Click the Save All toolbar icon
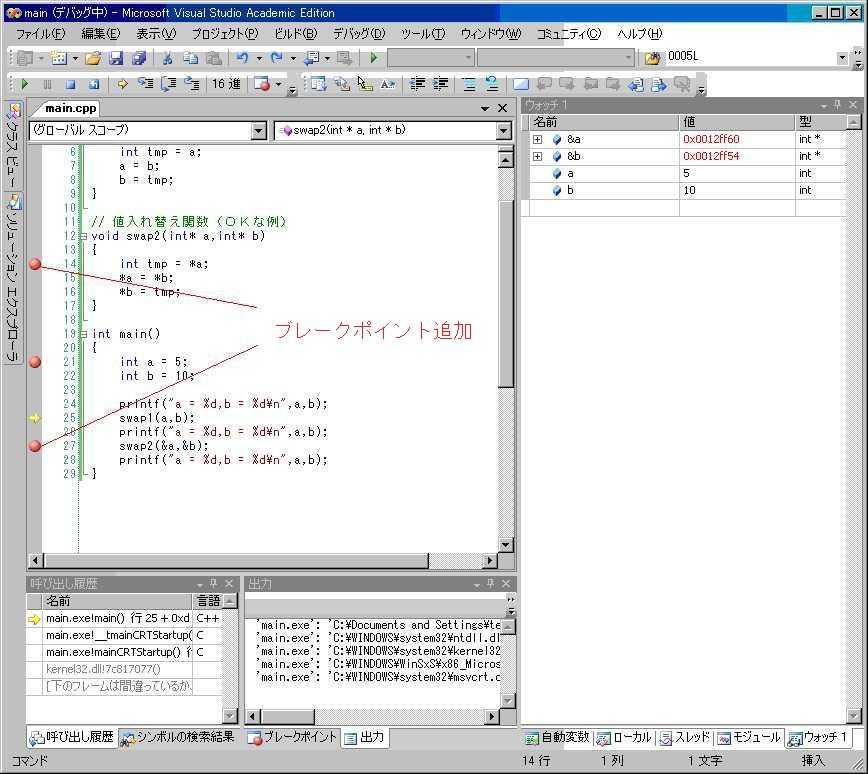Screen dimensions: 868x774 click(139, 58)
